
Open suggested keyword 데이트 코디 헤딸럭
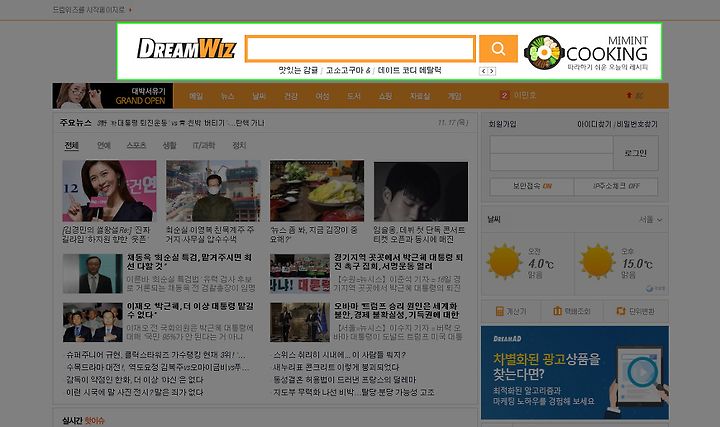pyautogui.click(x=409, y=70)
